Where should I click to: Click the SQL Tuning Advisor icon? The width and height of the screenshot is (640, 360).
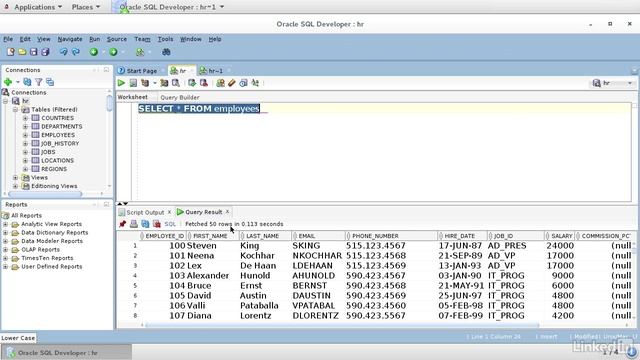tap(176, 83)
